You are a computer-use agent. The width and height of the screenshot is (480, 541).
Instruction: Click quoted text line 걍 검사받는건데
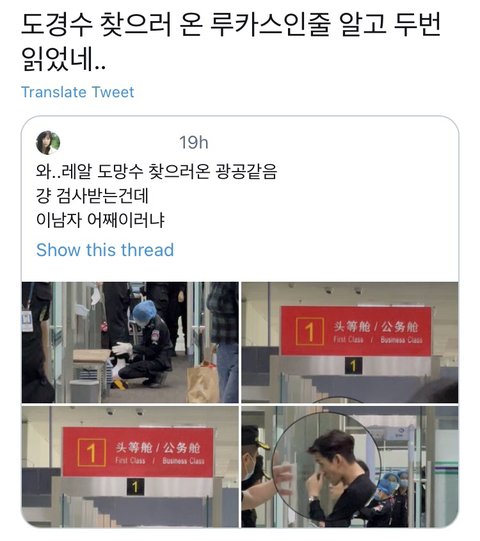tap(92, 196)
